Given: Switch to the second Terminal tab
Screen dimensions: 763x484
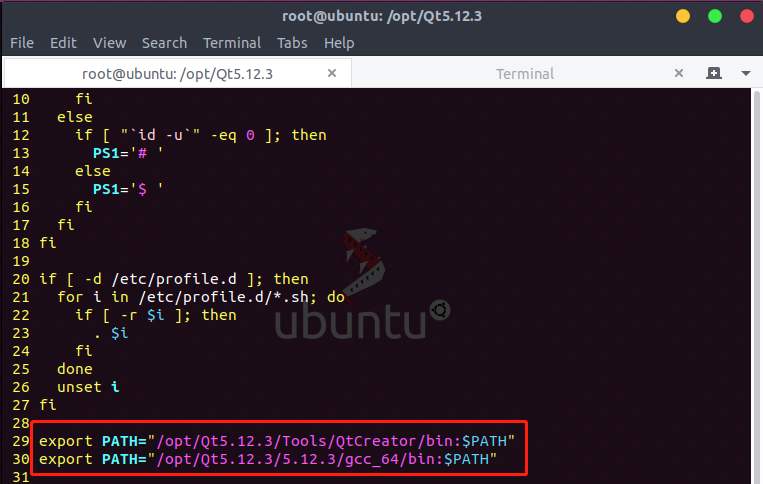Looking at the screenshot, I should coord(525,73).
